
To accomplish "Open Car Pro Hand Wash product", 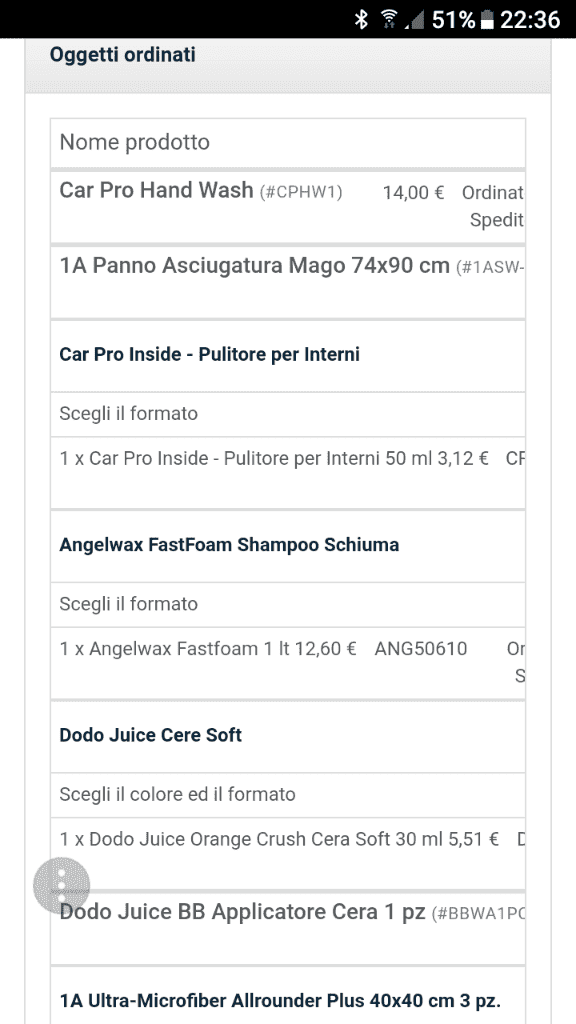I will (x=156, y=190).
